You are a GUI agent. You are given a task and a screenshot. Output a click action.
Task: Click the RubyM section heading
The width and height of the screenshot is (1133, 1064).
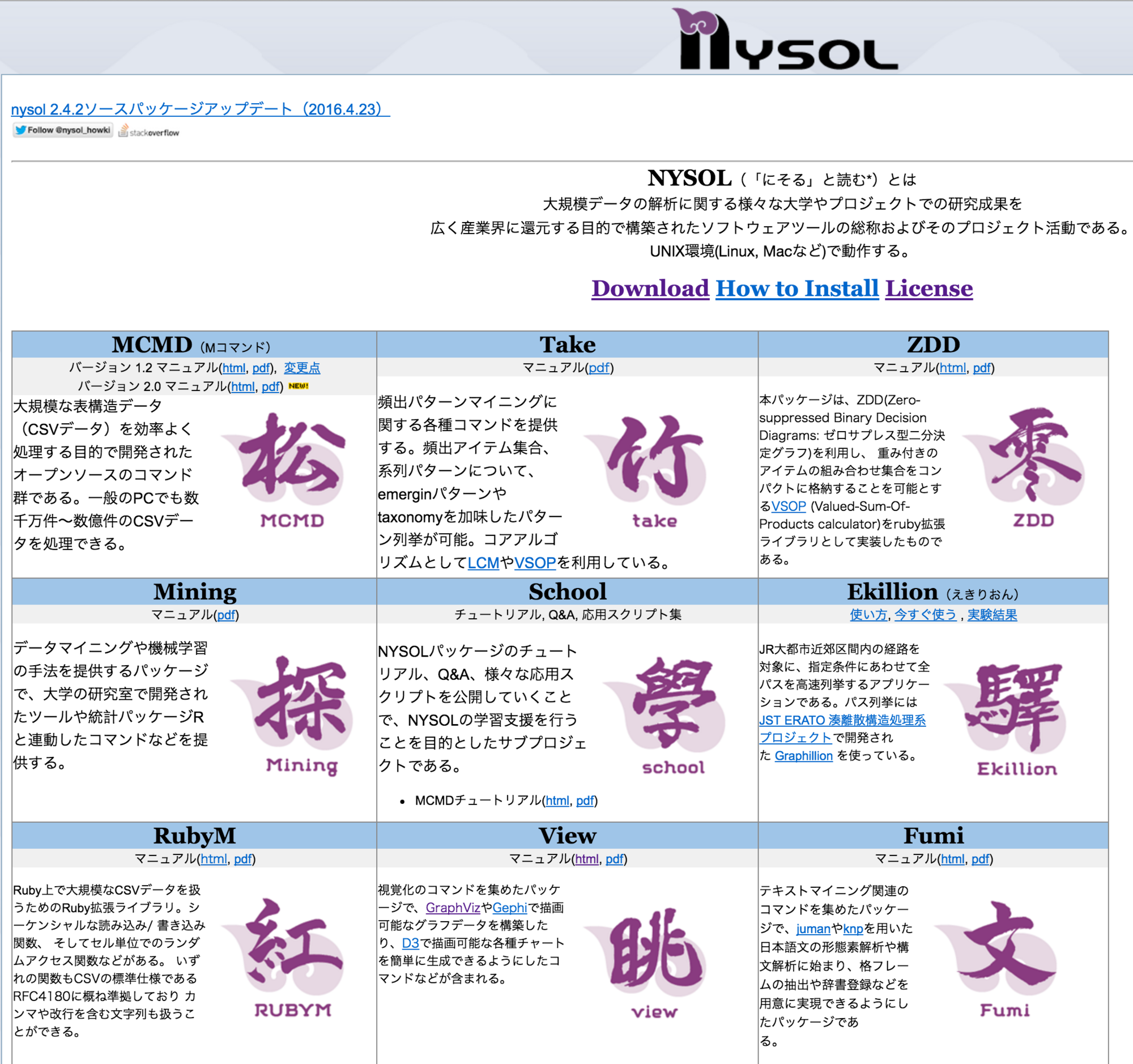coord(194,836)
